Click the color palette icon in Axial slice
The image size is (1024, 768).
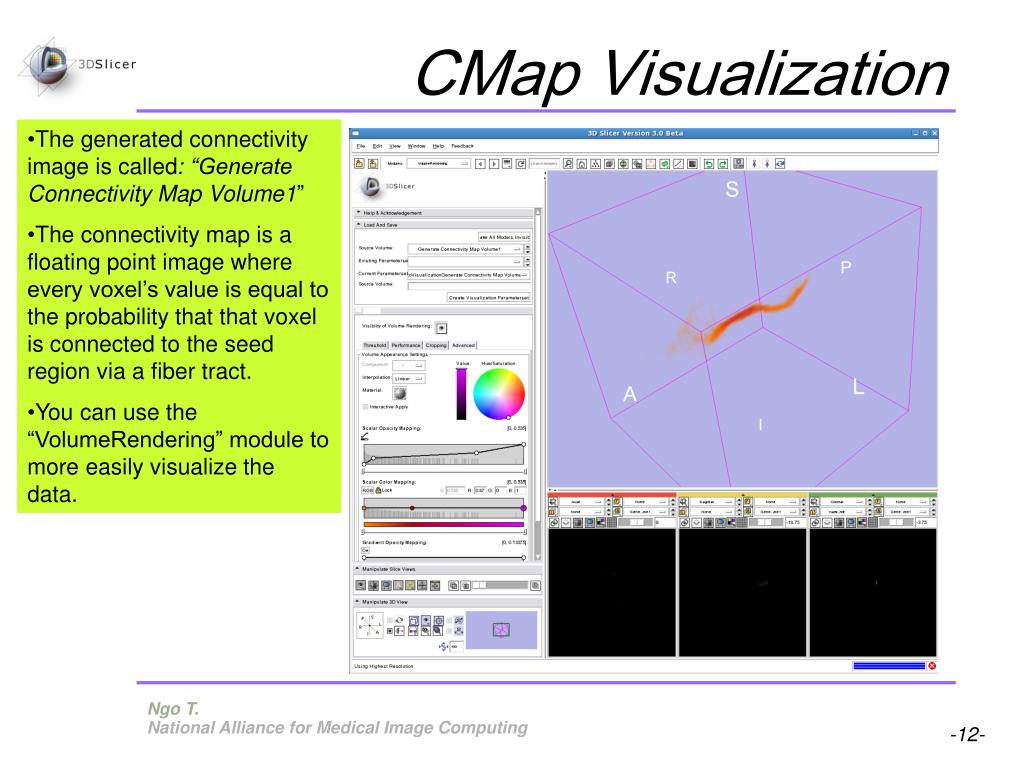(x=601, y=522)
